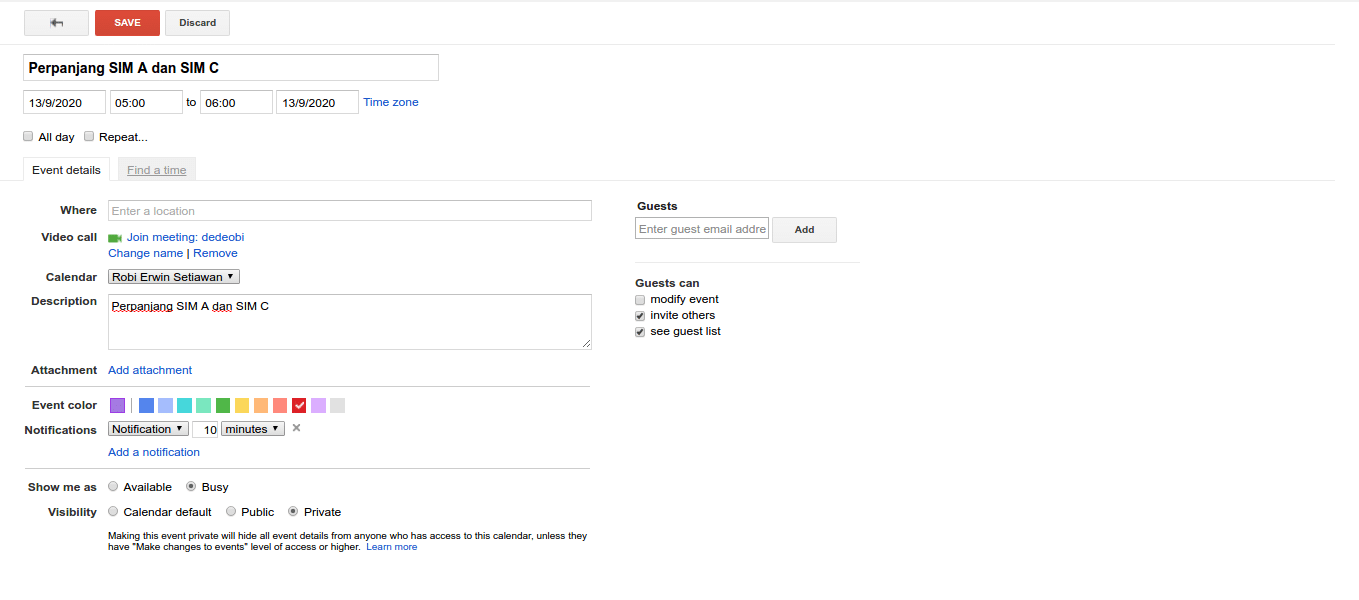Pick the calendar default purple swatch
Image resolution: width=1359 pixels, height=600 pixels.
pos(118,405)
